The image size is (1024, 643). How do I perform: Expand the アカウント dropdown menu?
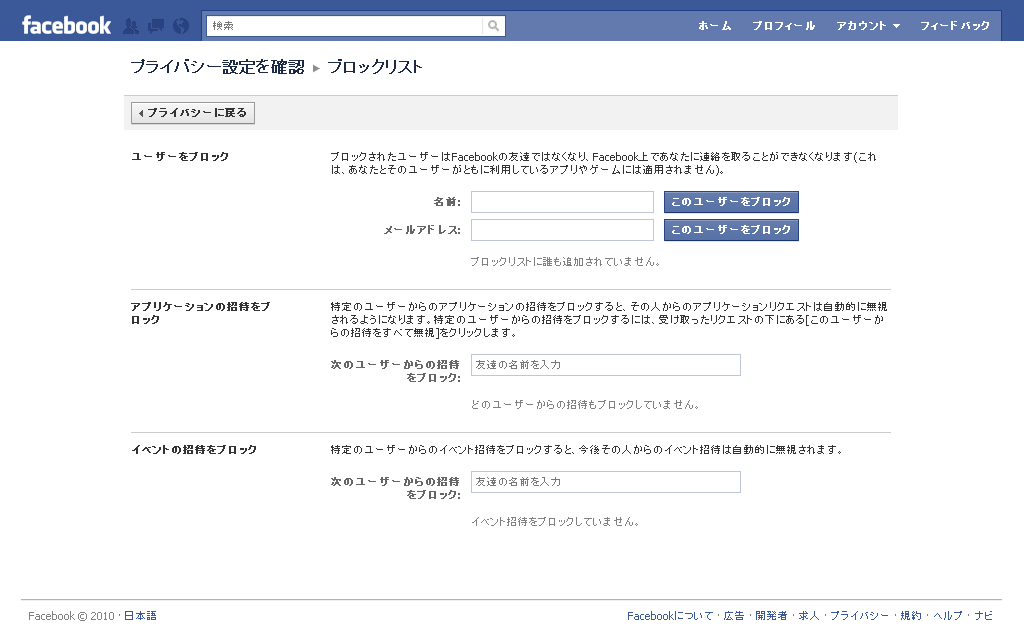point(867,25)
